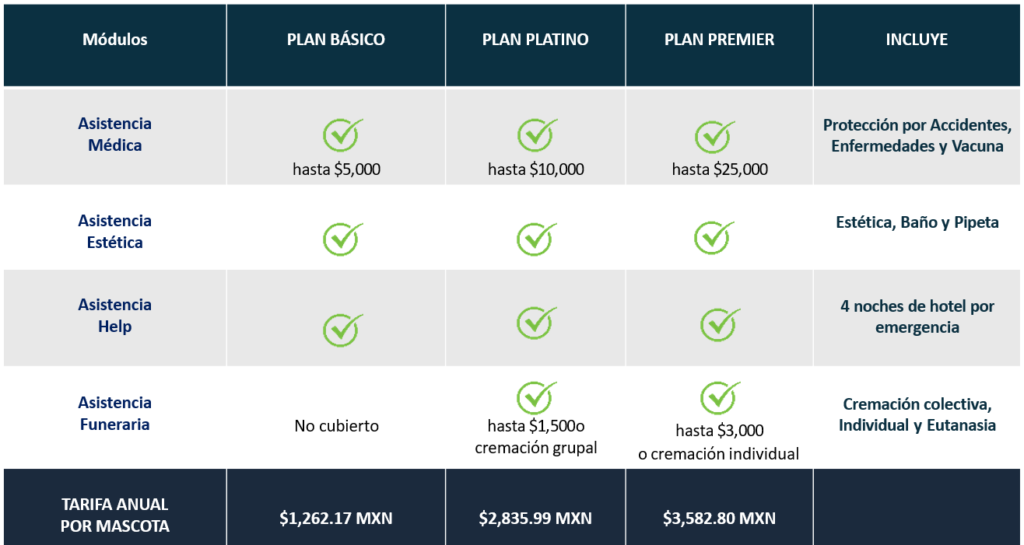Click the Plan Platino Asistencia Funeraria checkmark

(536, 397)
